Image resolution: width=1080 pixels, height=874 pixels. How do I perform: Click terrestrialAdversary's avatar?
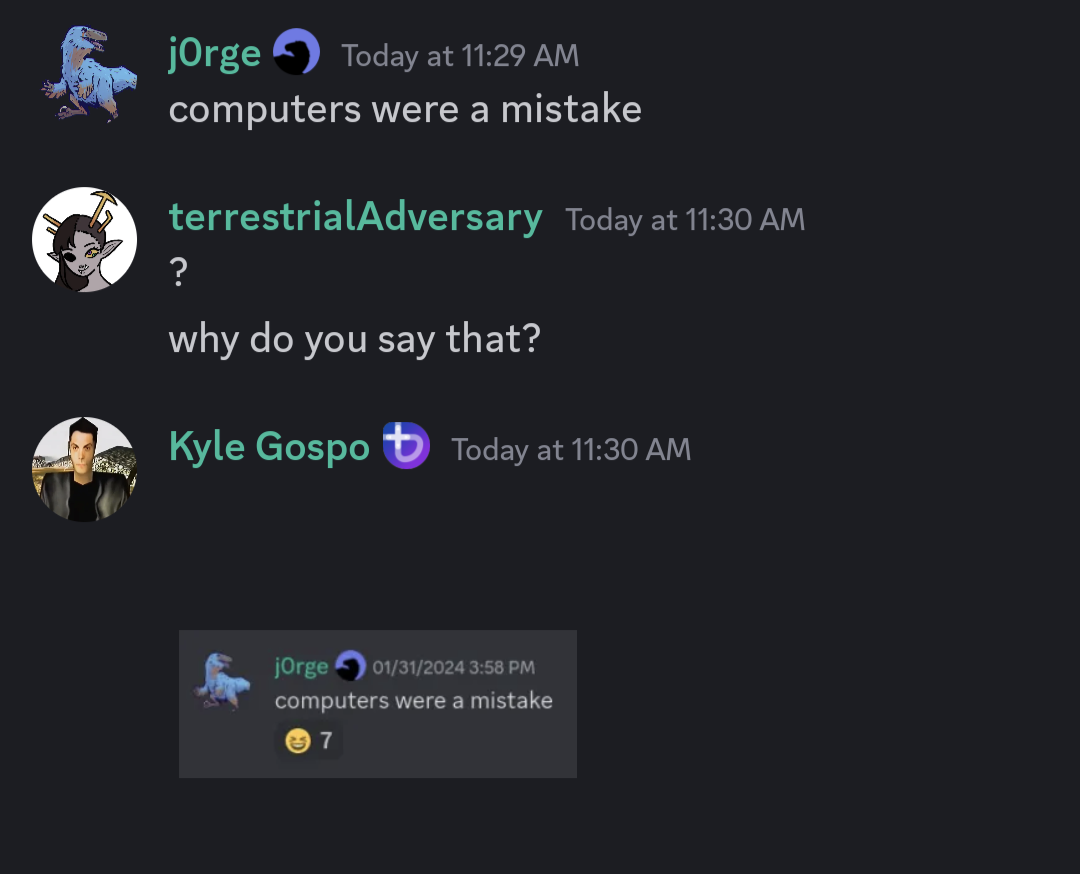pyautogui.click(x=84, y=239)
